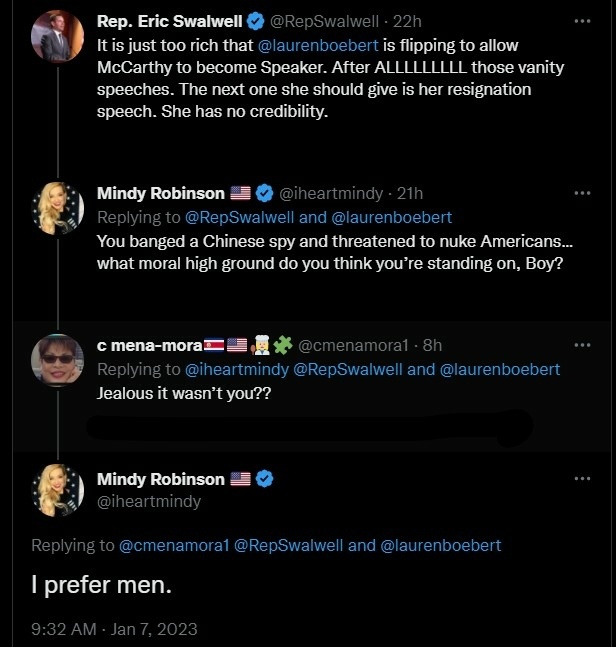The width and height of the screenshot is (616, 647).
Task: Open more menu on Mindy Robinson's first reply
Action: tap(582, 193)
